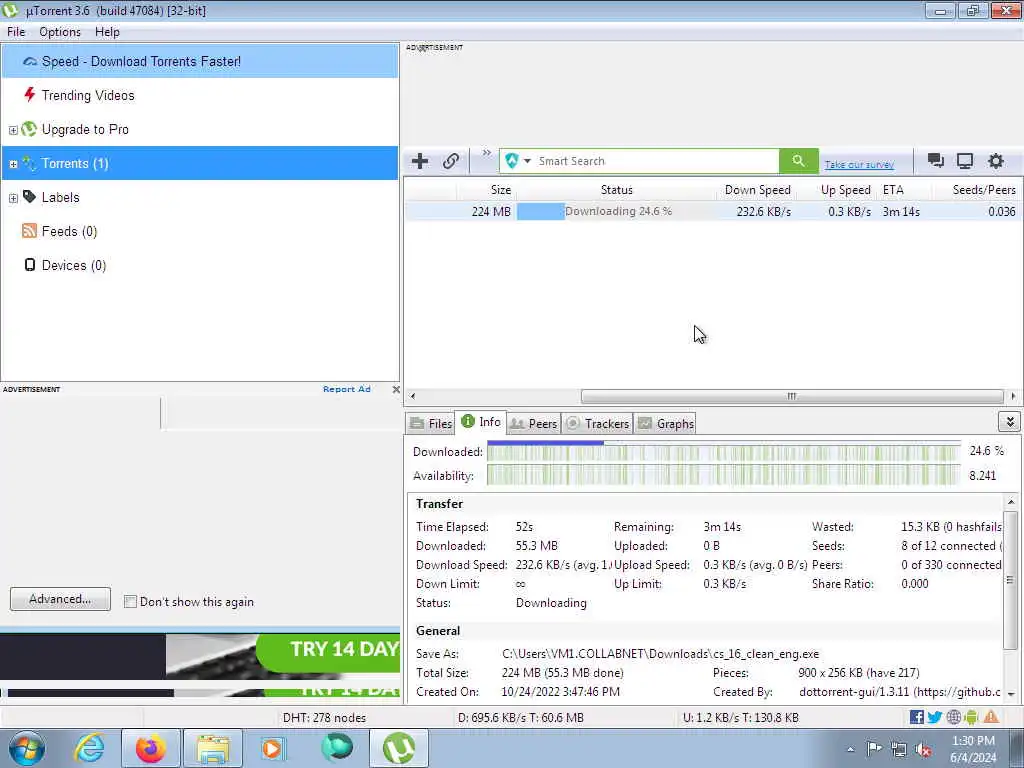Screen dimensions: 1024x768
Task: Click the Windows Start button
Action: coord(26,748)
